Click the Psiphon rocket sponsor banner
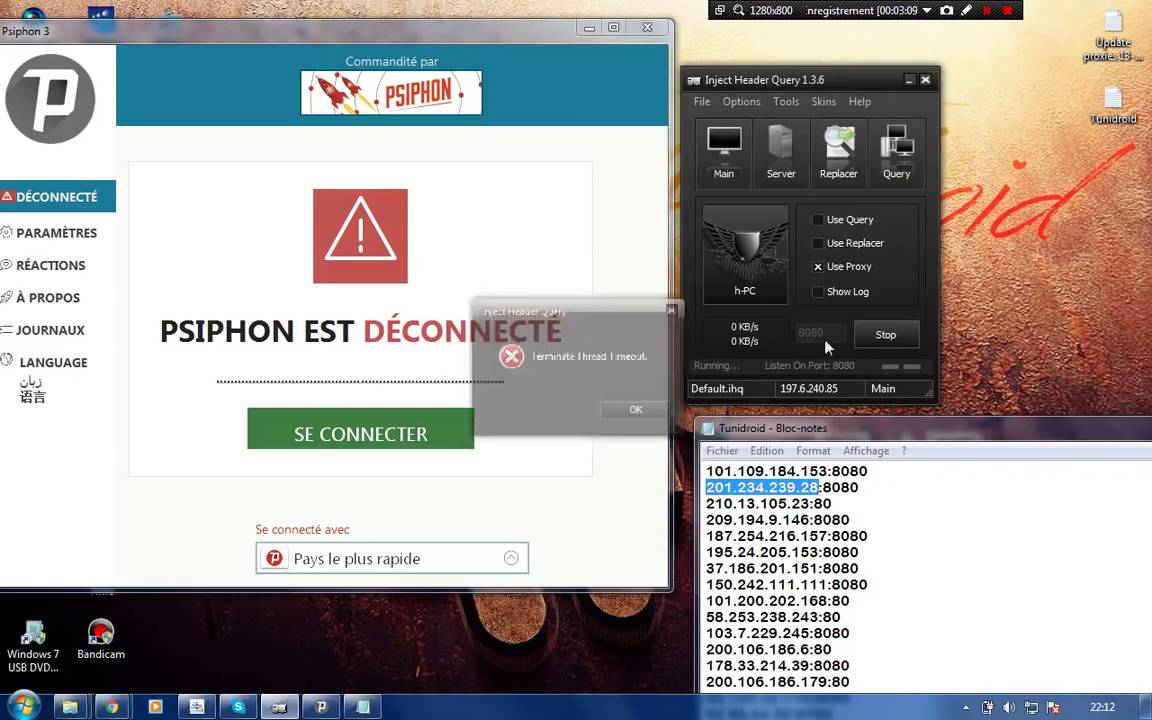 [x=391, y=93]
